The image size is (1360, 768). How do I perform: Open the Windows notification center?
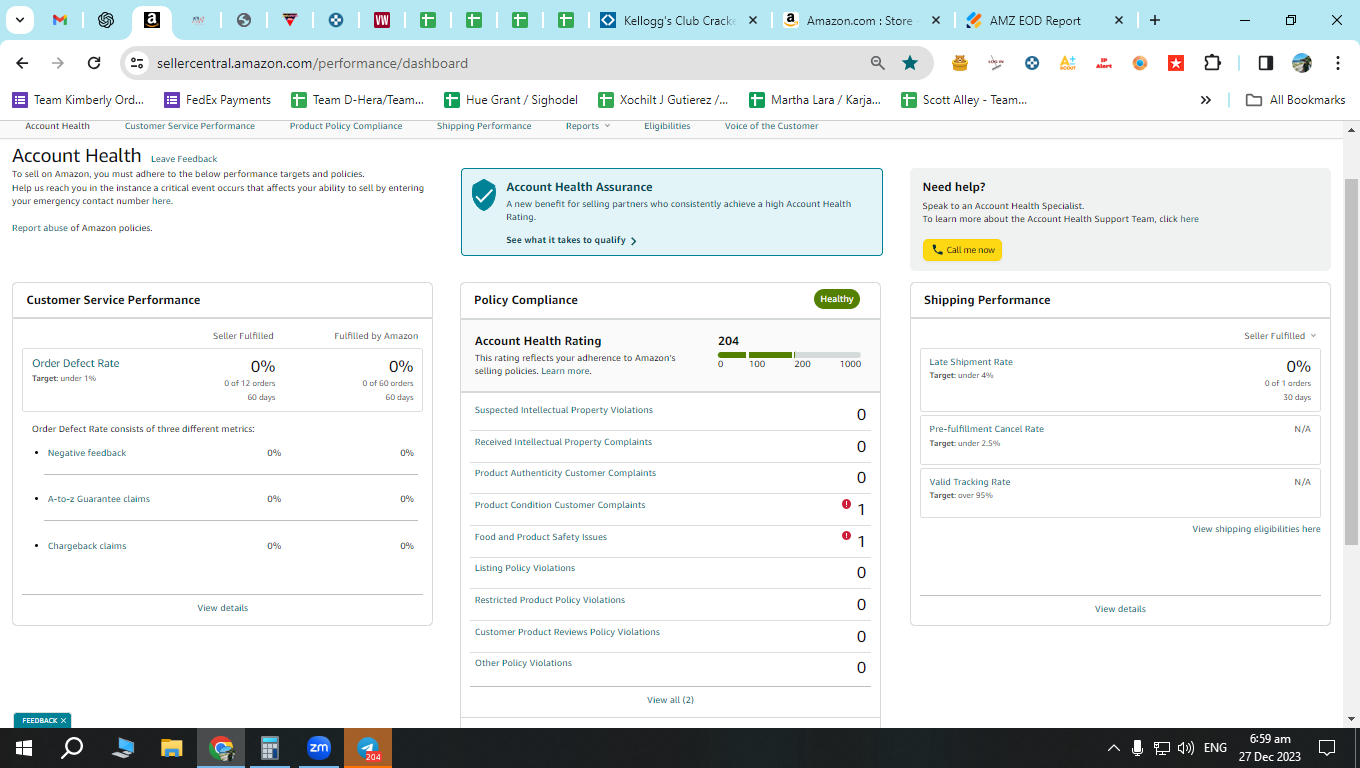click(x=1327, y=748)
